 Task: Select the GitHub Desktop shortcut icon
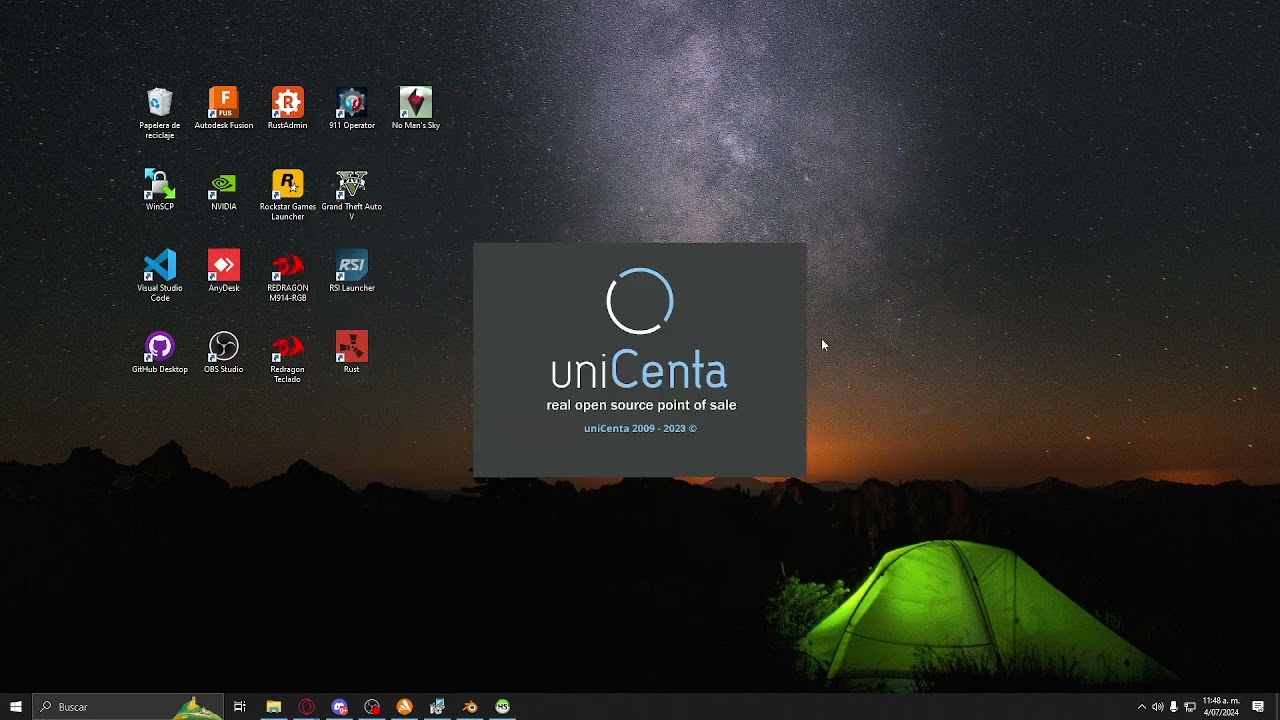160,352
